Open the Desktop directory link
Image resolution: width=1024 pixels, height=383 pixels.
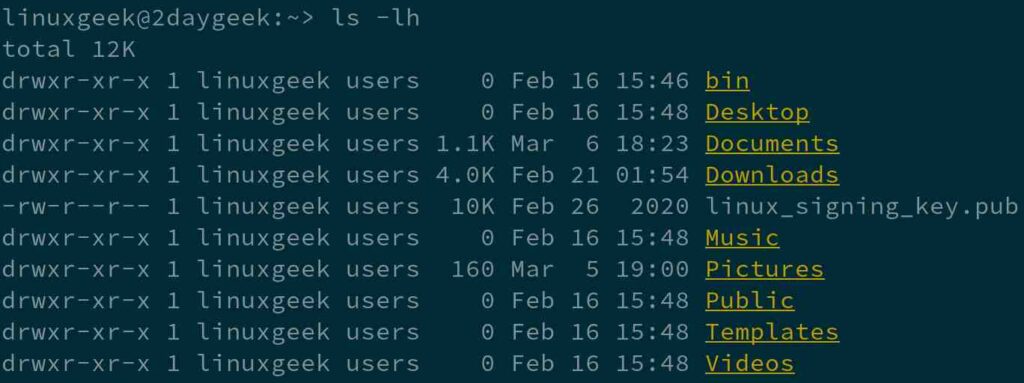pyautogui.click(x=757, y=112)
